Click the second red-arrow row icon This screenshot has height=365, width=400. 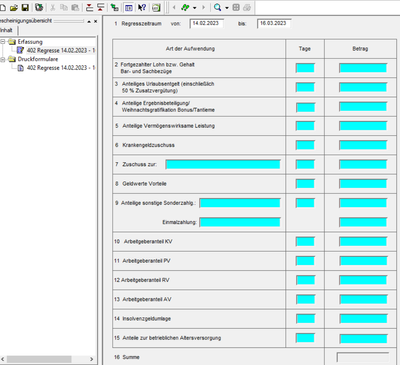coord(100,7)
